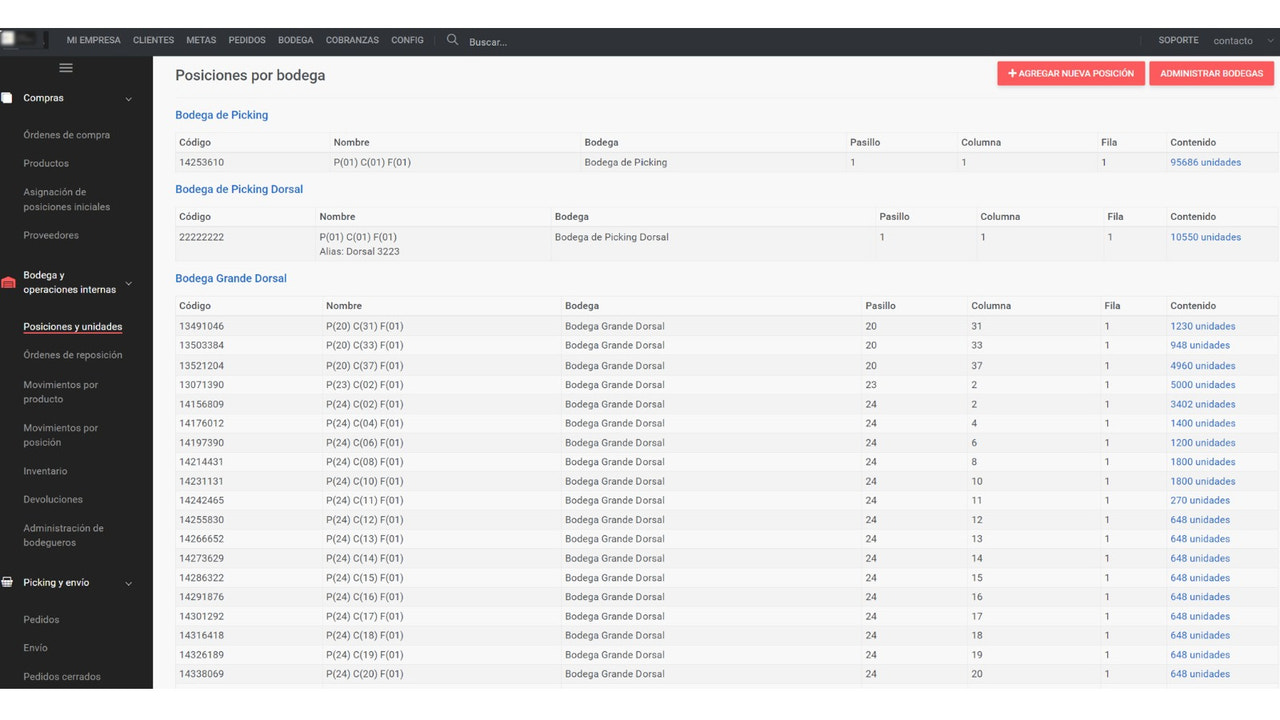Open the BODEGA top menu

click(296, 41)
